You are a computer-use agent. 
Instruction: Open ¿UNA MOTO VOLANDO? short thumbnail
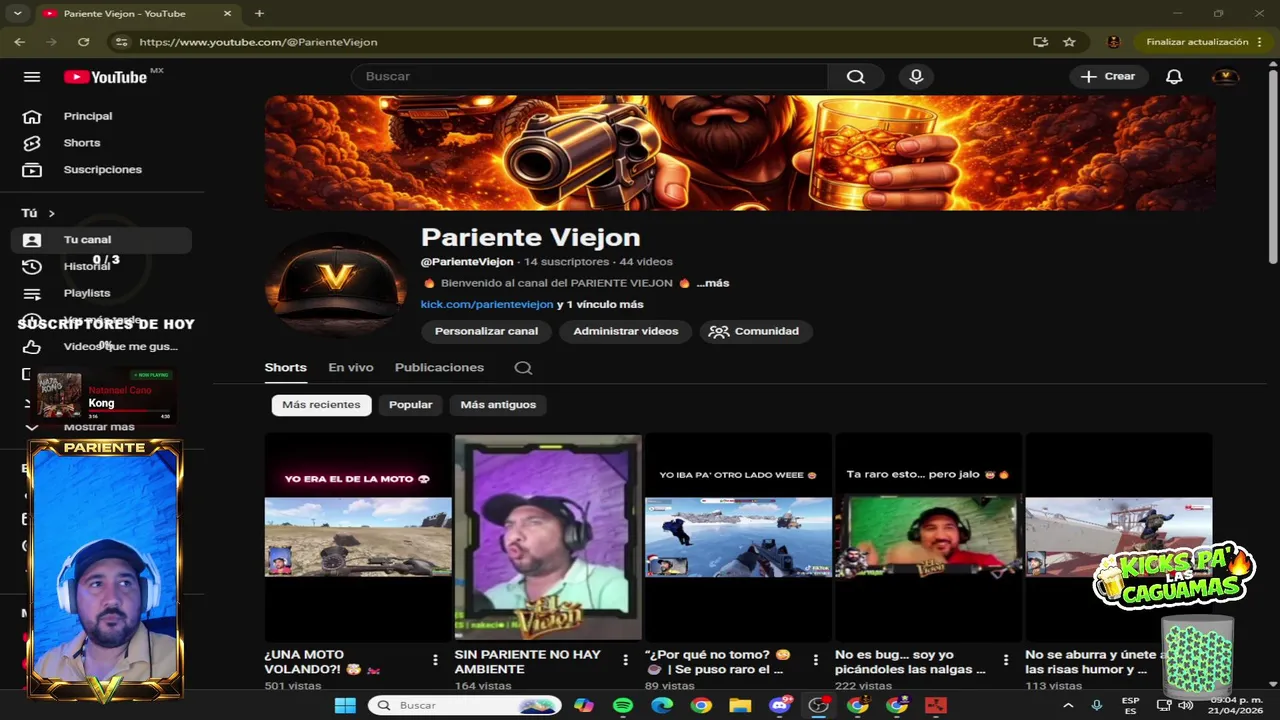coord(358,536)
